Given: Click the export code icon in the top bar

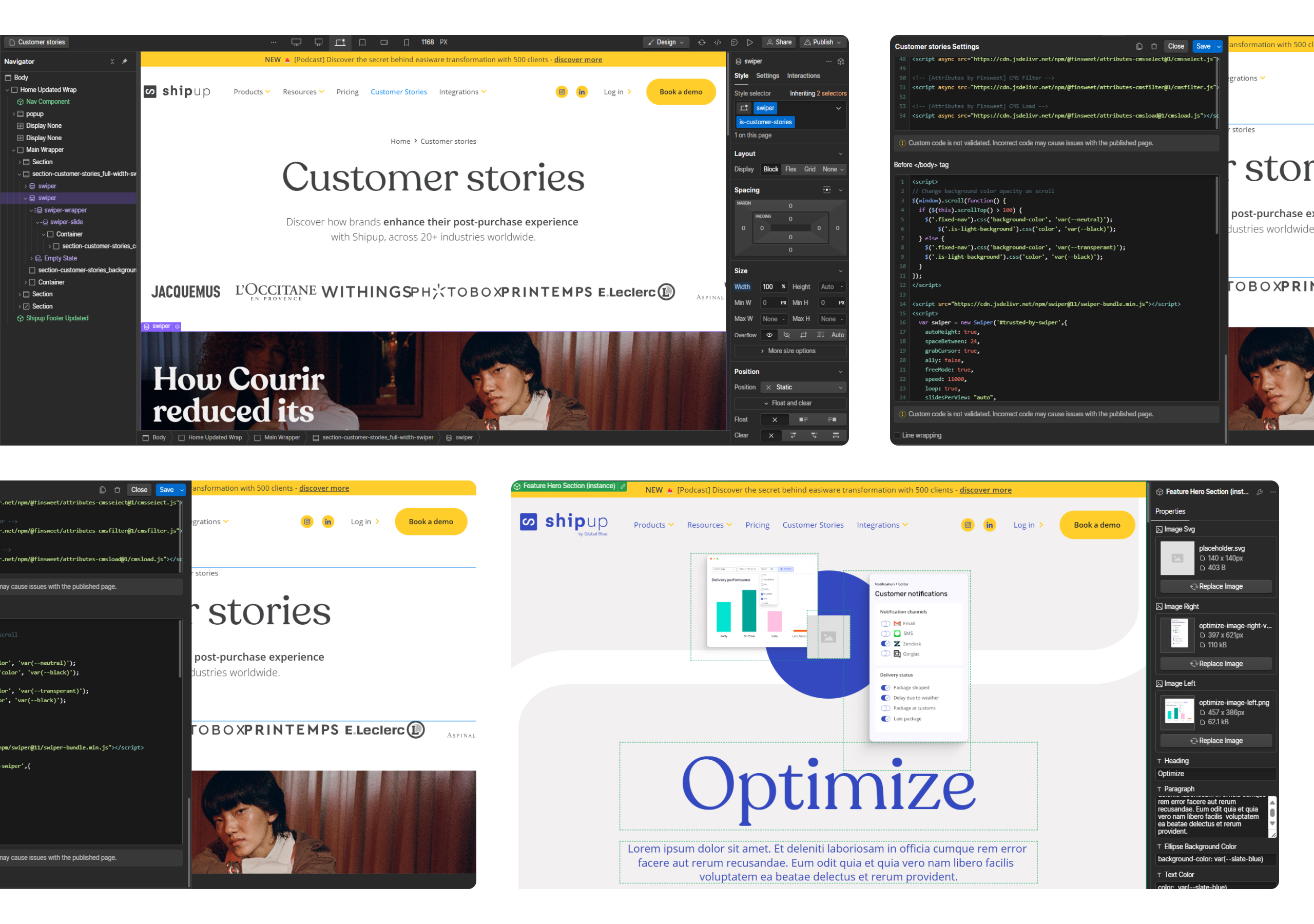Looking at the screenshot, I should tap(718, 43).
